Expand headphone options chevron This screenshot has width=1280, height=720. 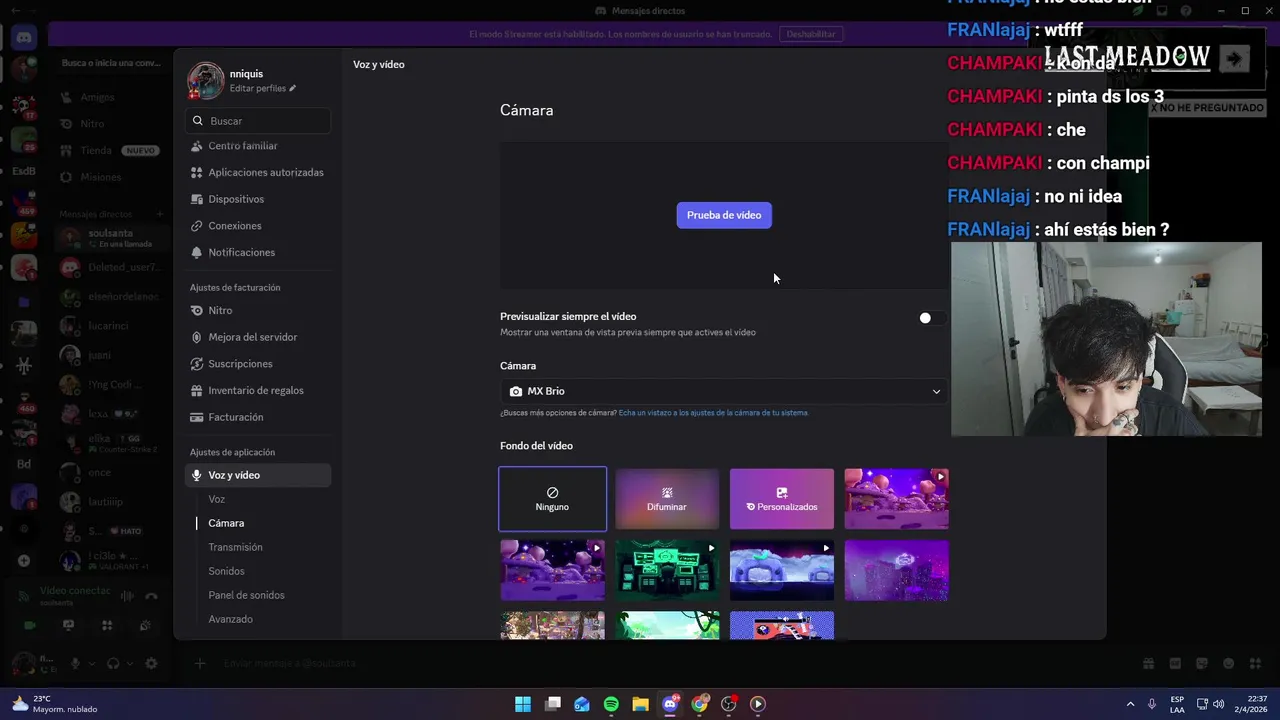click(130, 663)
